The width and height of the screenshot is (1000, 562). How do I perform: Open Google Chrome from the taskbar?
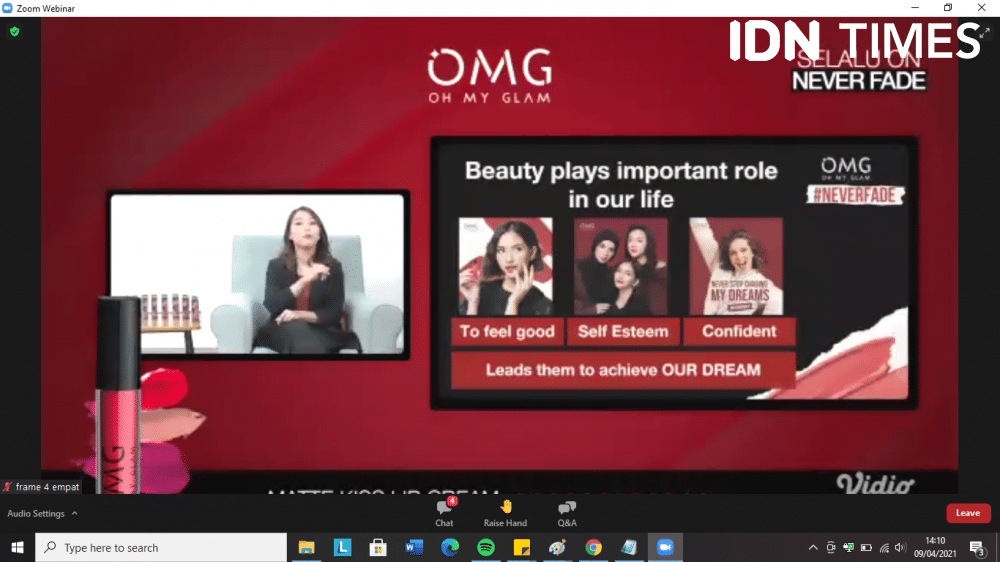(x=594, y=548)
